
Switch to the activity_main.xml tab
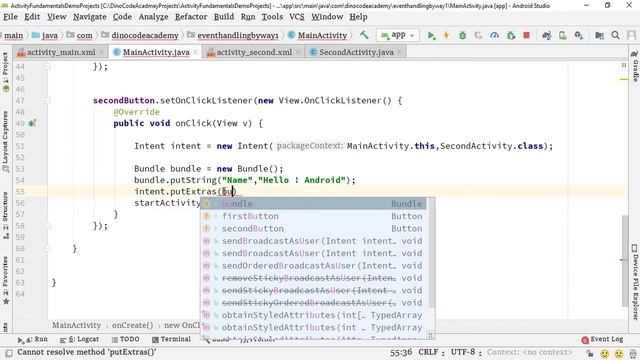(61, 52)
